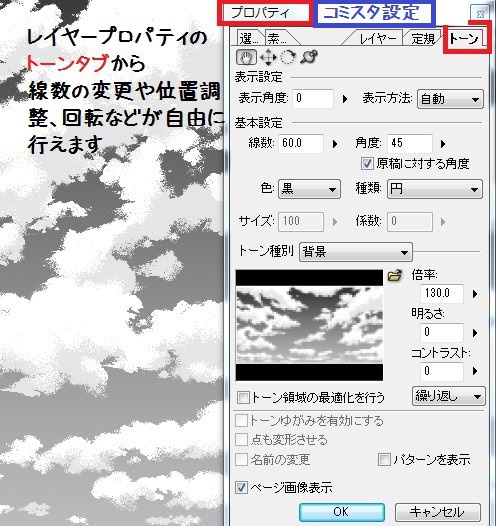Open the 種類 dropdown showing 円
Image resolution: width=496 pixels, height=526 pixels.
point(435,190)
